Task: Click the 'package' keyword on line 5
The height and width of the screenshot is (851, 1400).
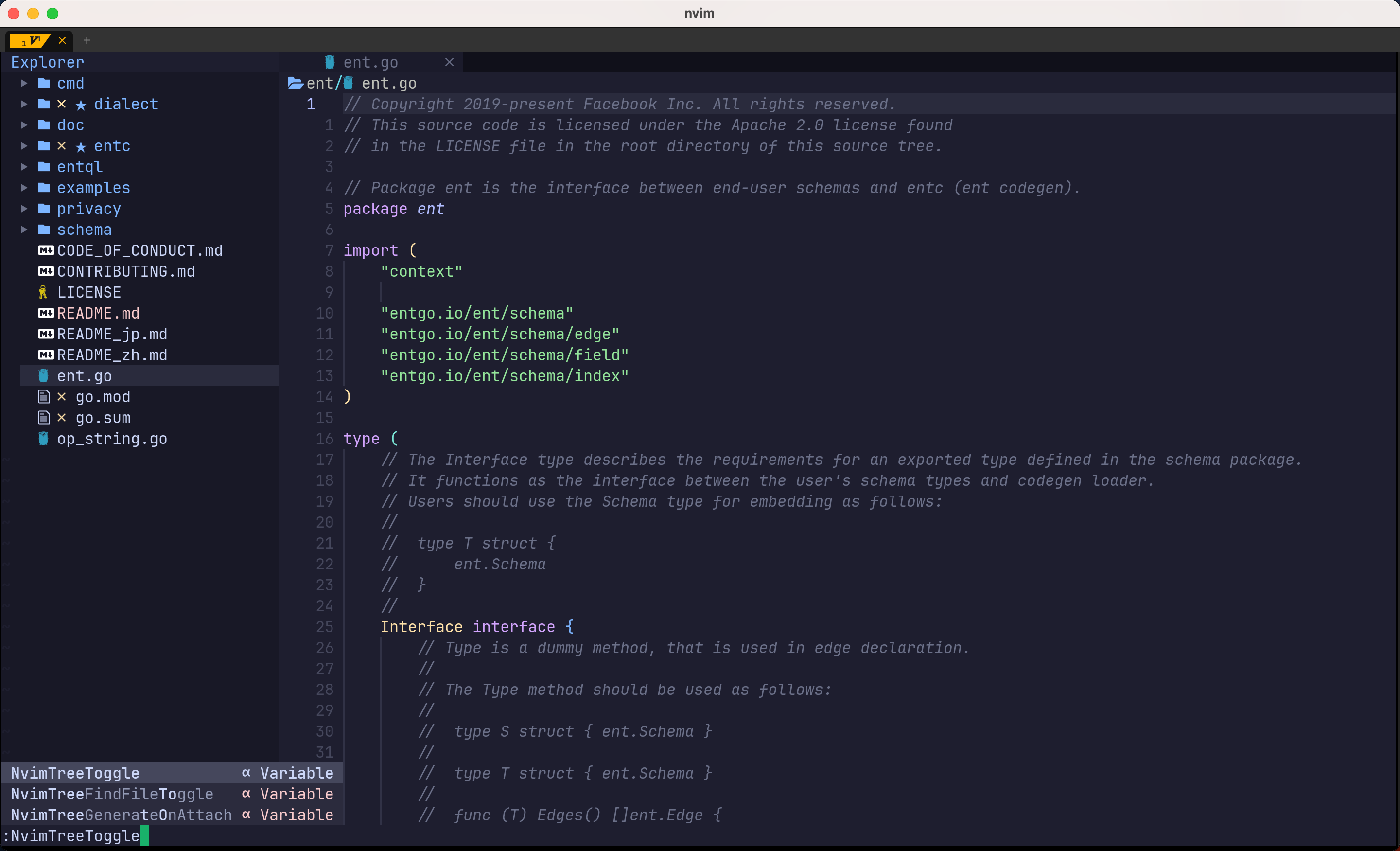Action: [x=375, y=209]
